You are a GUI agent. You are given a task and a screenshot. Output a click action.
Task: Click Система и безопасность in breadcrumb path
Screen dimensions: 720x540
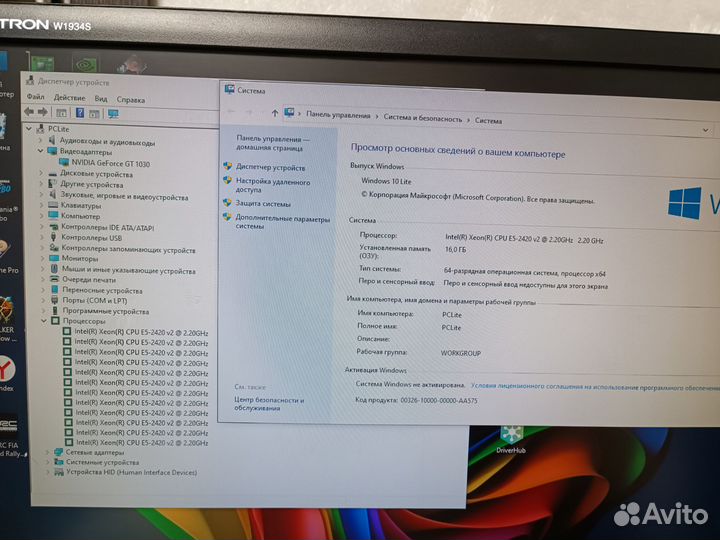coord(422,120)
